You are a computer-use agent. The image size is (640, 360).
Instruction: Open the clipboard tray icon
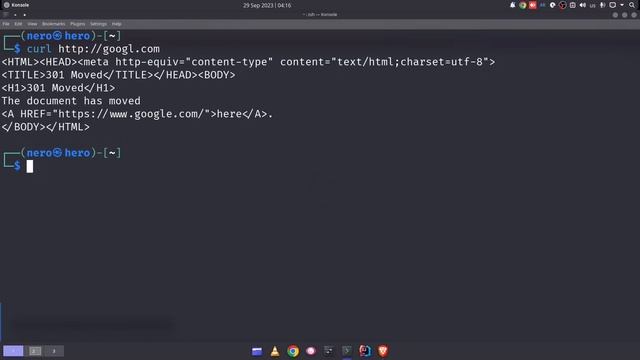click(573, 5)
